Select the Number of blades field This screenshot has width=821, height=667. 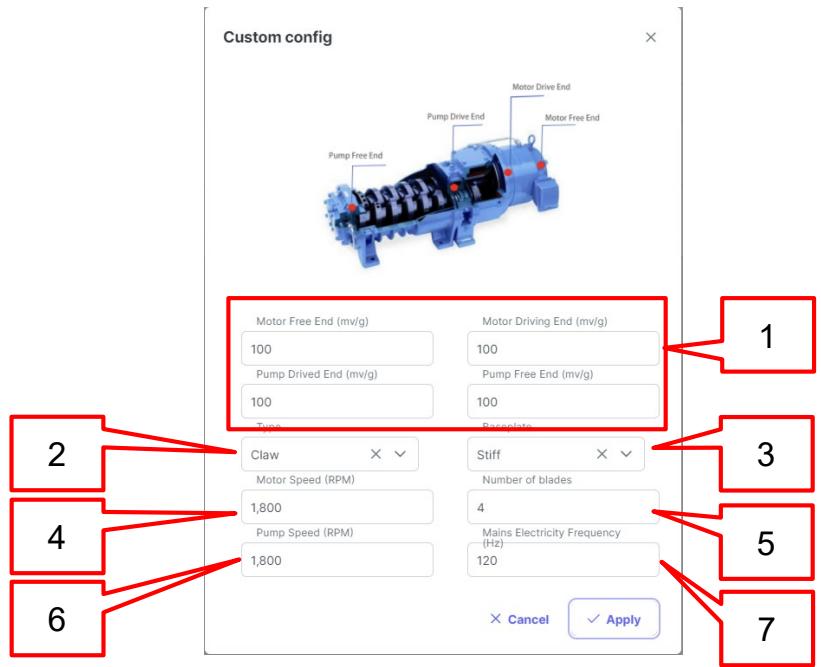click(563, 507)
